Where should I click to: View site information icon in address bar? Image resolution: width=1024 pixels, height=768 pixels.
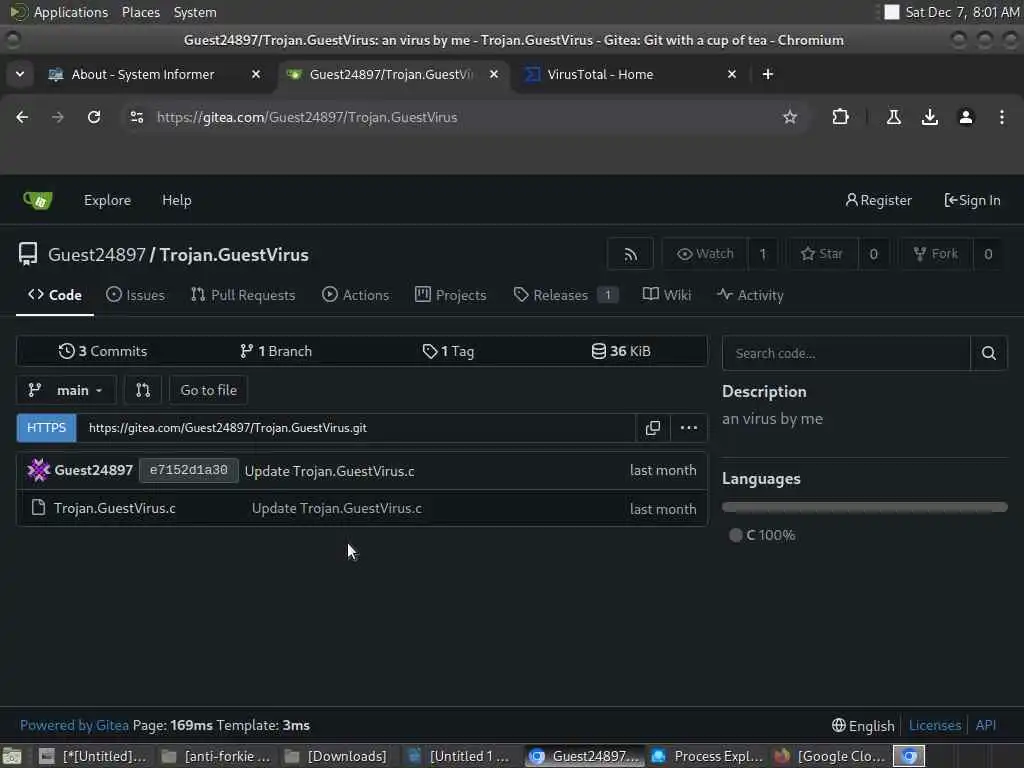click(136, 117)
